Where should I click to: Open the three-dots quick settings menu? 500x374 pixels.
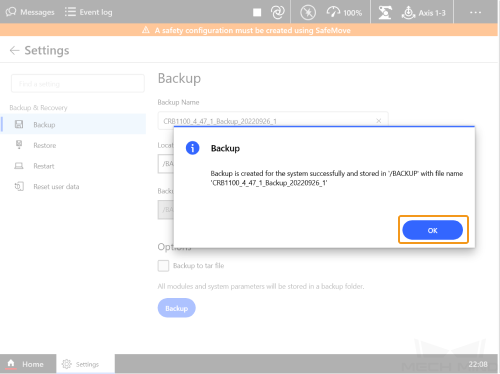475,12
